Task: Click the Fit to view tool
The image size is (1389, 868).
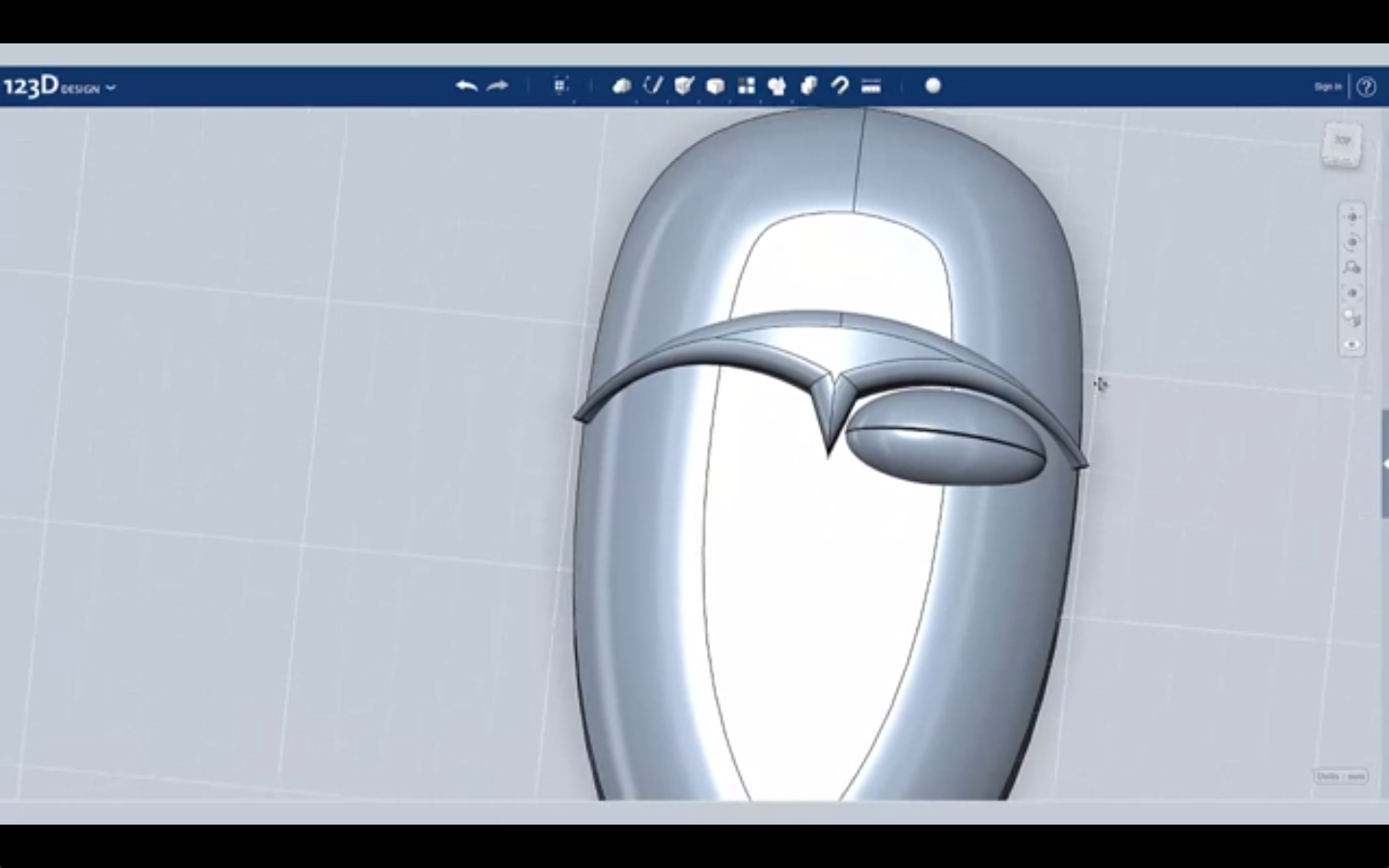Action: click(1352, 293)
